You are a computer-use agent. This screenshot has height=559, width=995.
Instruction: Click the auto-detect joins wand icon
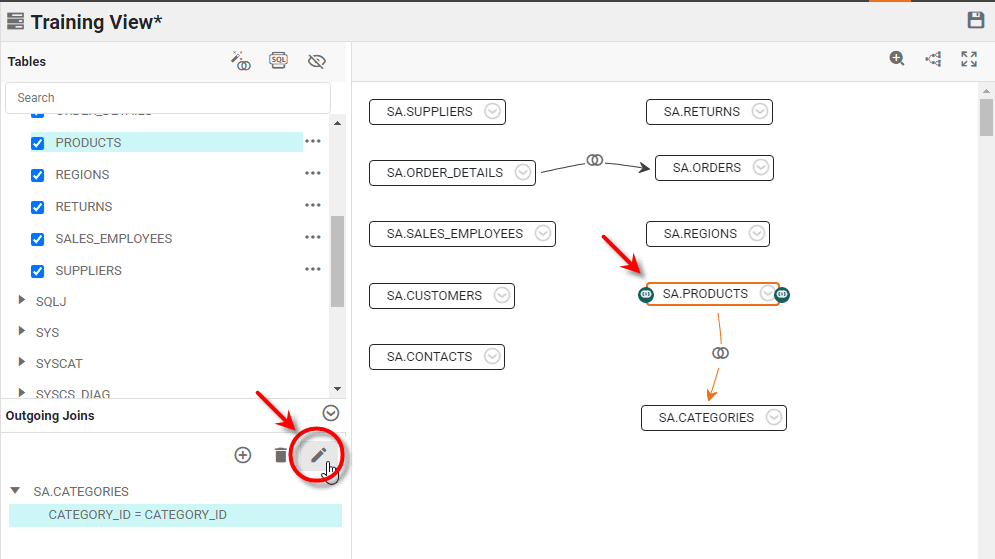(240, 62)
